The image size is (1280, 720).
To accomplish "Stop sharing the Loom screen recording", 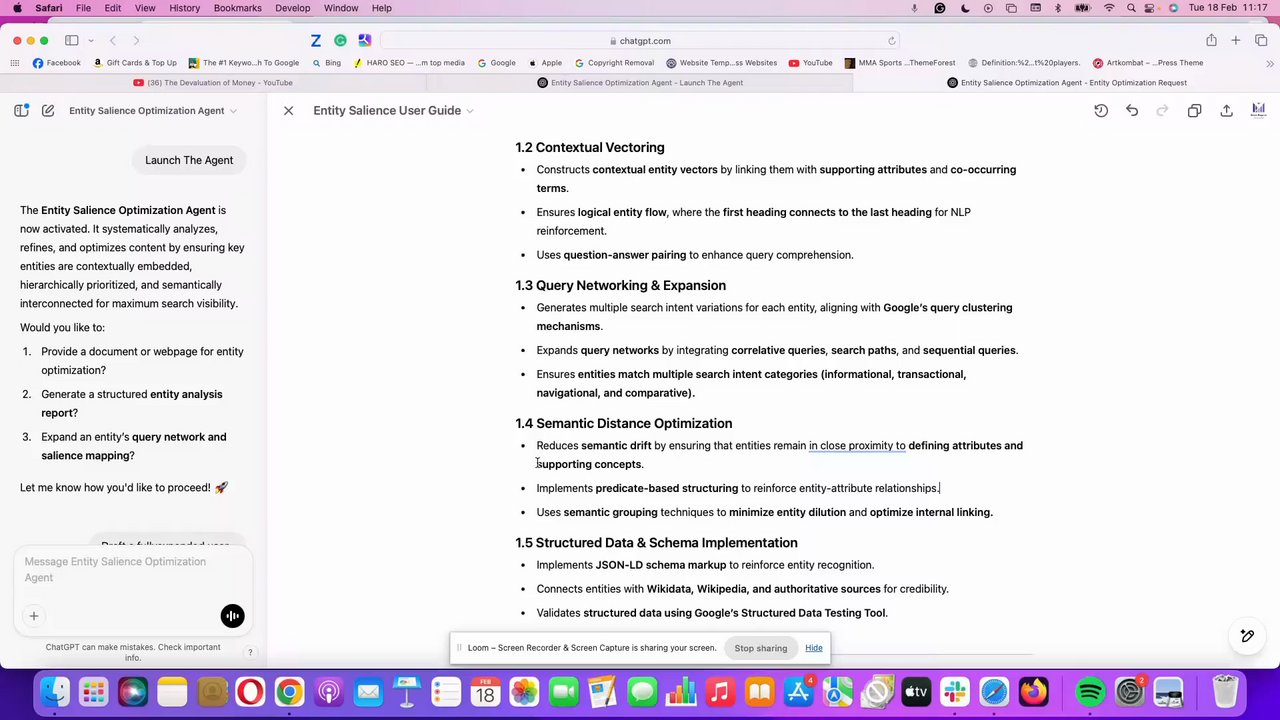I will click(x=761, y=648).
